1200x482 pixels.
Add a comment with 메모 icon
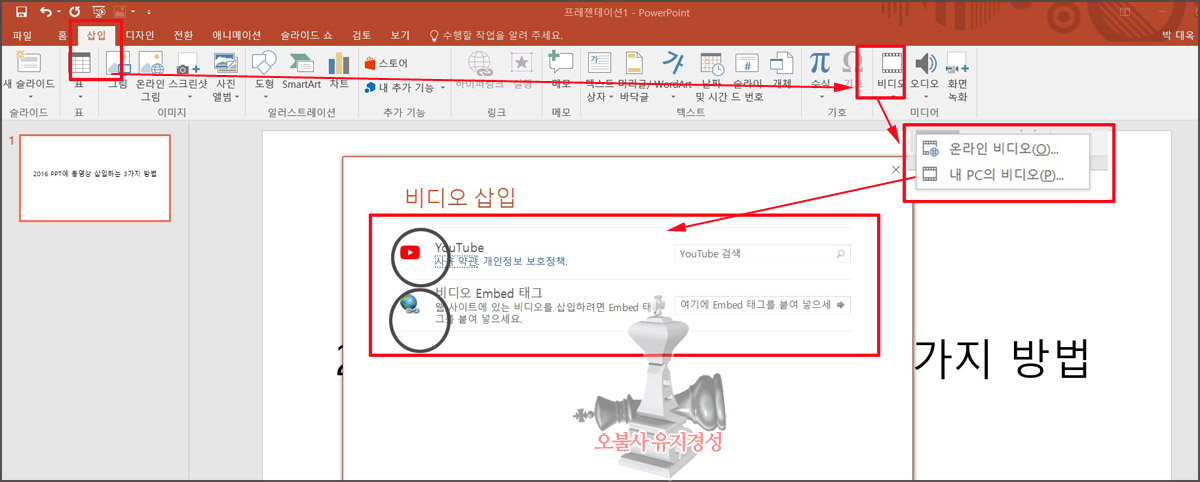(560, 64)
